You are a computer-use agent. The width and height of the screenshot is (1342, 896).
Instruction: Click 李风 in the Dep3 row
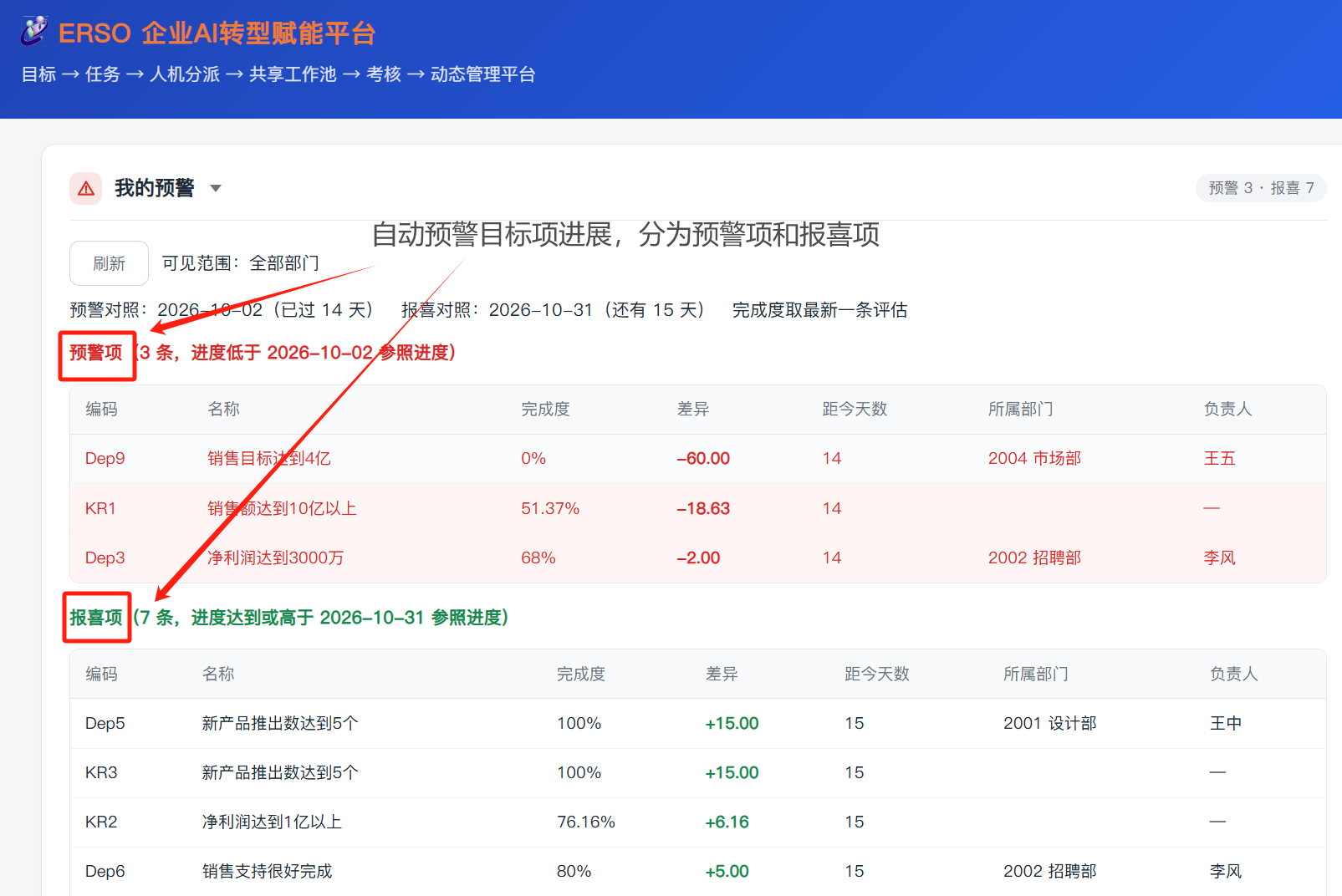1219,557
